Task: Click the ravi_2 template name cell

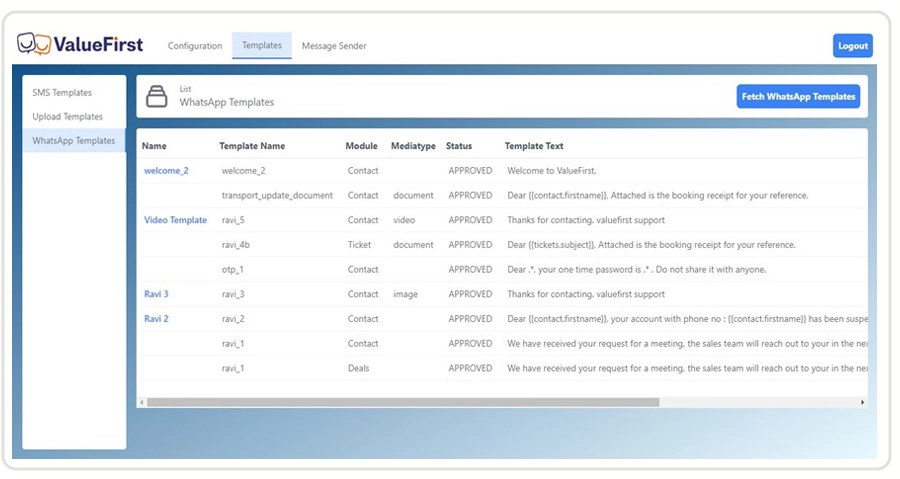Action: pyautogui.click(x=233, y=318)
